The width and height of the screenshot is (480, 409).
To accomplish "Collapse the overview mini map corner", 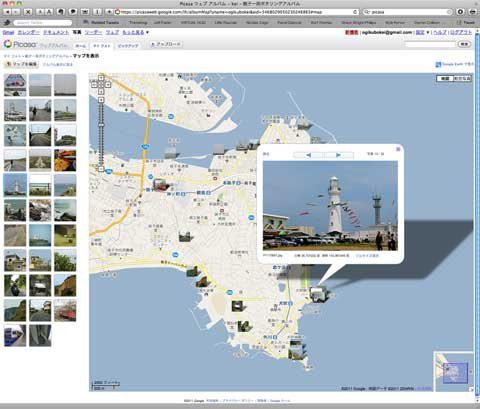I will (471, 389).
